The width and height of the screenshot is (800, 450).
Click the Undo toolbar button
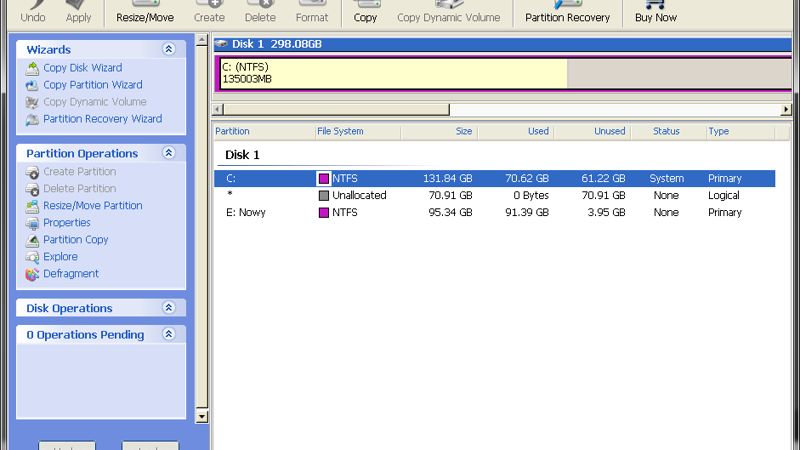point(33,13)
